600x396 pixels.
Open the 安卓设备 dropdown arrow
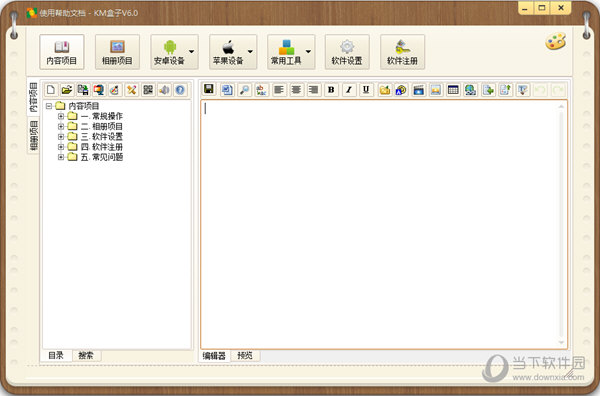tap(192, 52)
